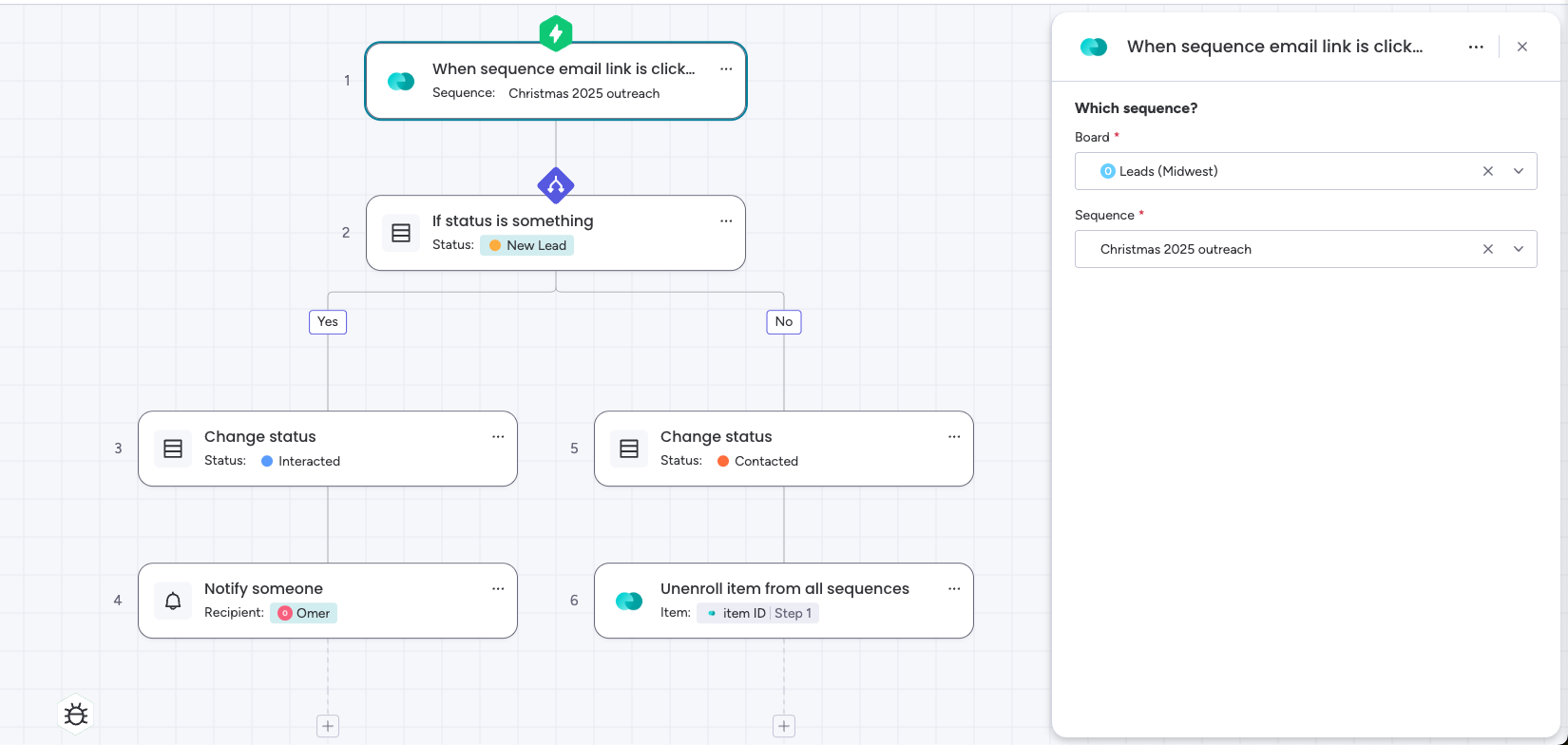1568x745 pixels.
Task: Select the Yes branch label
Action: pyautogui.click(x=328, y=321)
